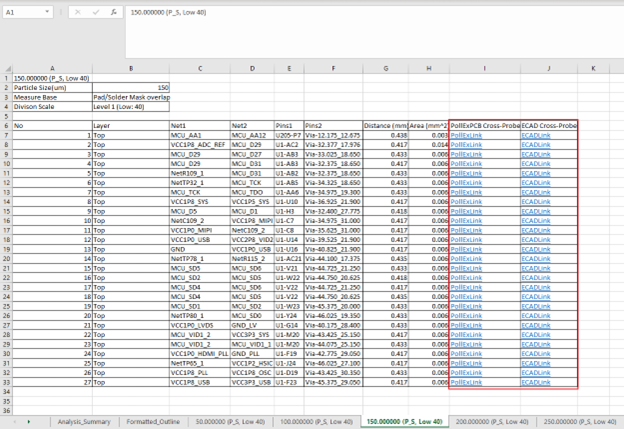Select column G header
The width and height of the screenshot is (624, 429).
(x=385, y=67)
